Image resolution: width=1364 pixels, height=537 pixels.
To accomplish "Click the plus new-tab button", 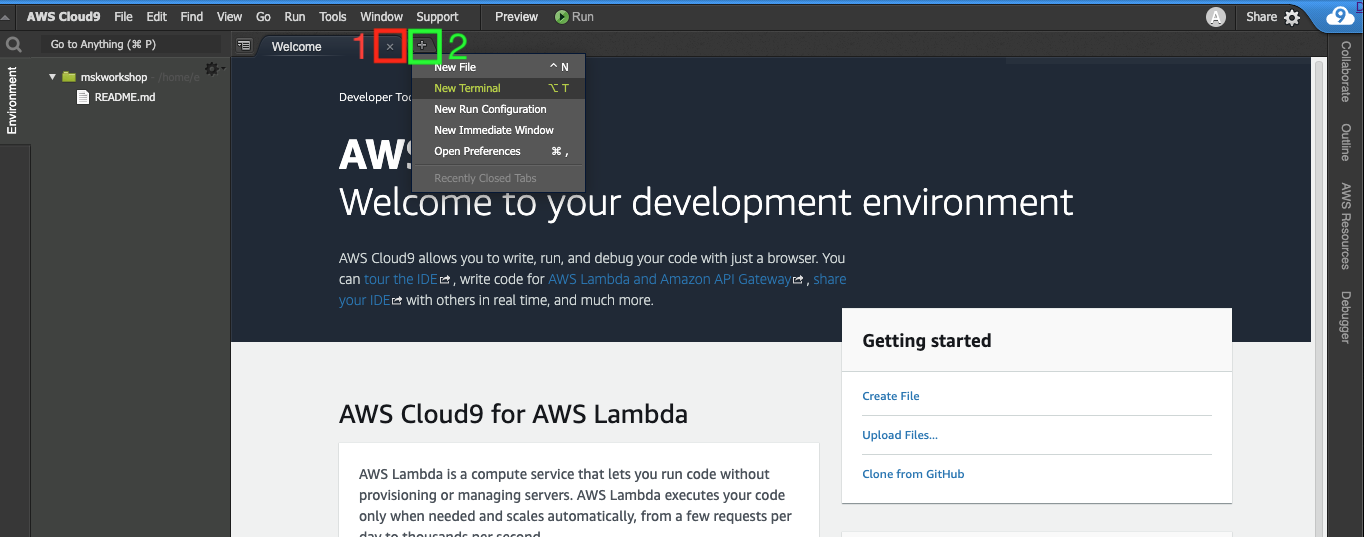I will pyautogui.click(x=422, y=45).
